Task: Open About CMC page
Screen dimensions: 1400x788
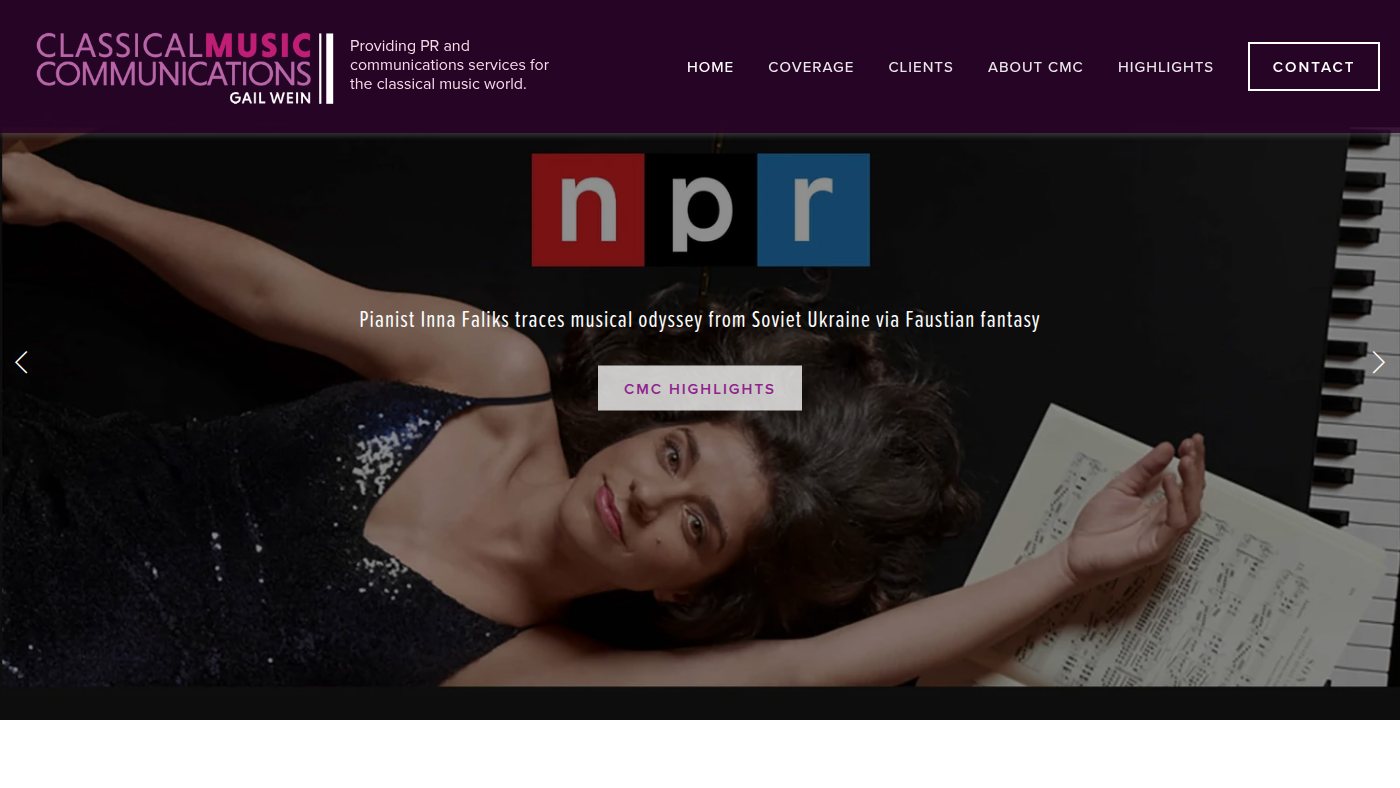Action: click(x=1035, y=67)
